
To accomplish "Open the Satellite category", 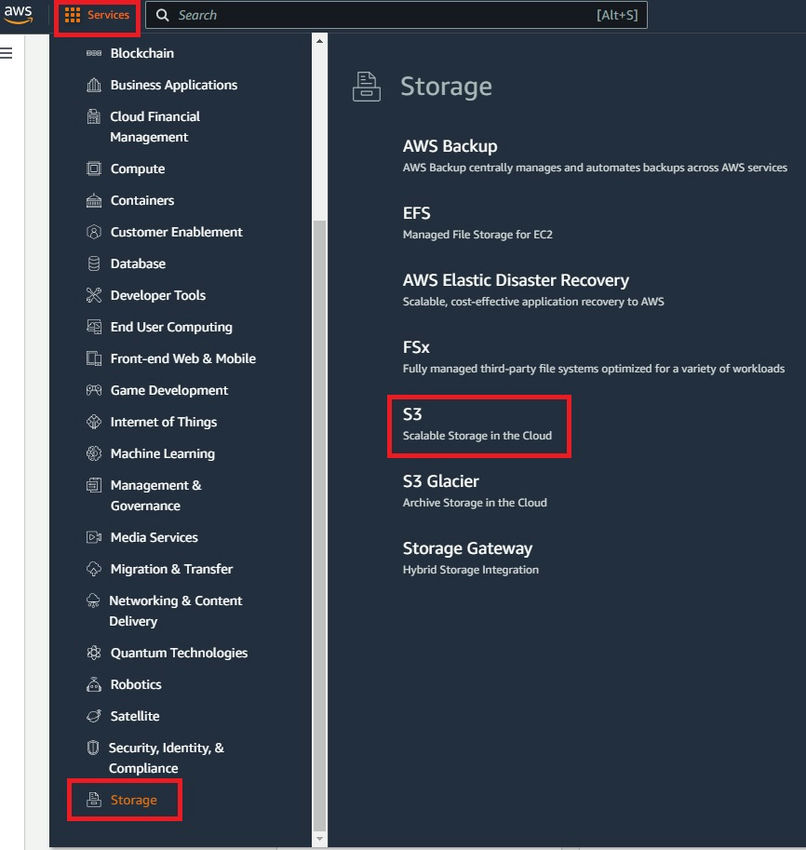I will [135, 716].
